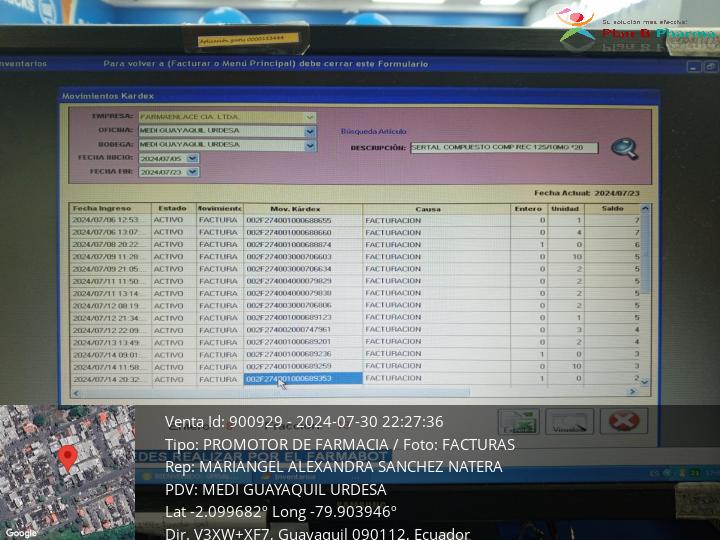Select Kardex cell 002F274003000706603
Viewport: 720px width, 540px height.
pyautogui.click(x=303, y=257)
